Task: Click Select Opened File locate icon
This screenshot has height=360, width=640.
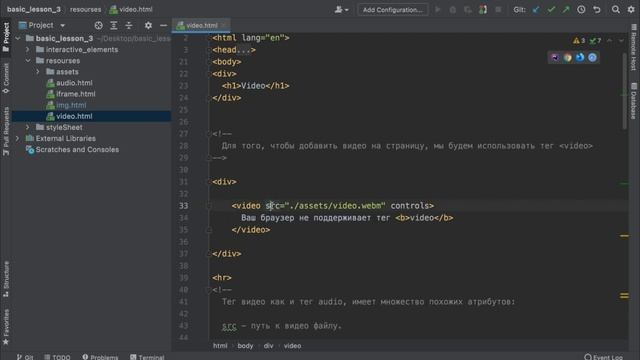Action: click(98, 25)
